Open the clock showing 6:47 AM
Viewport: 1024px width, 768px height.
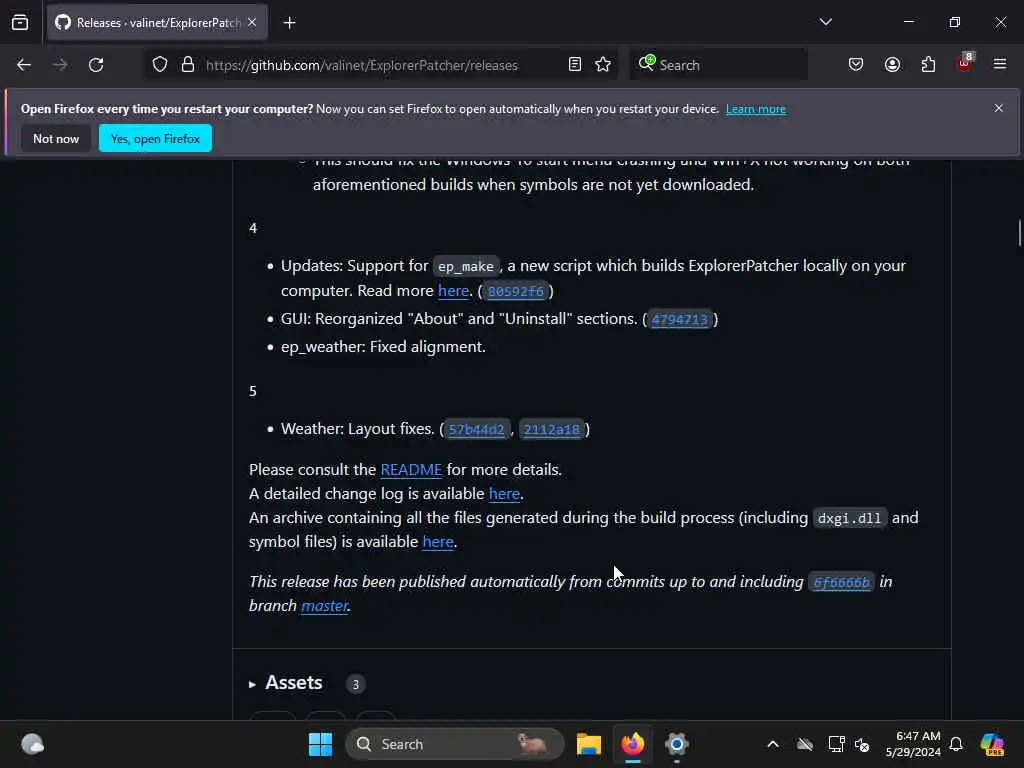[912, 744]
